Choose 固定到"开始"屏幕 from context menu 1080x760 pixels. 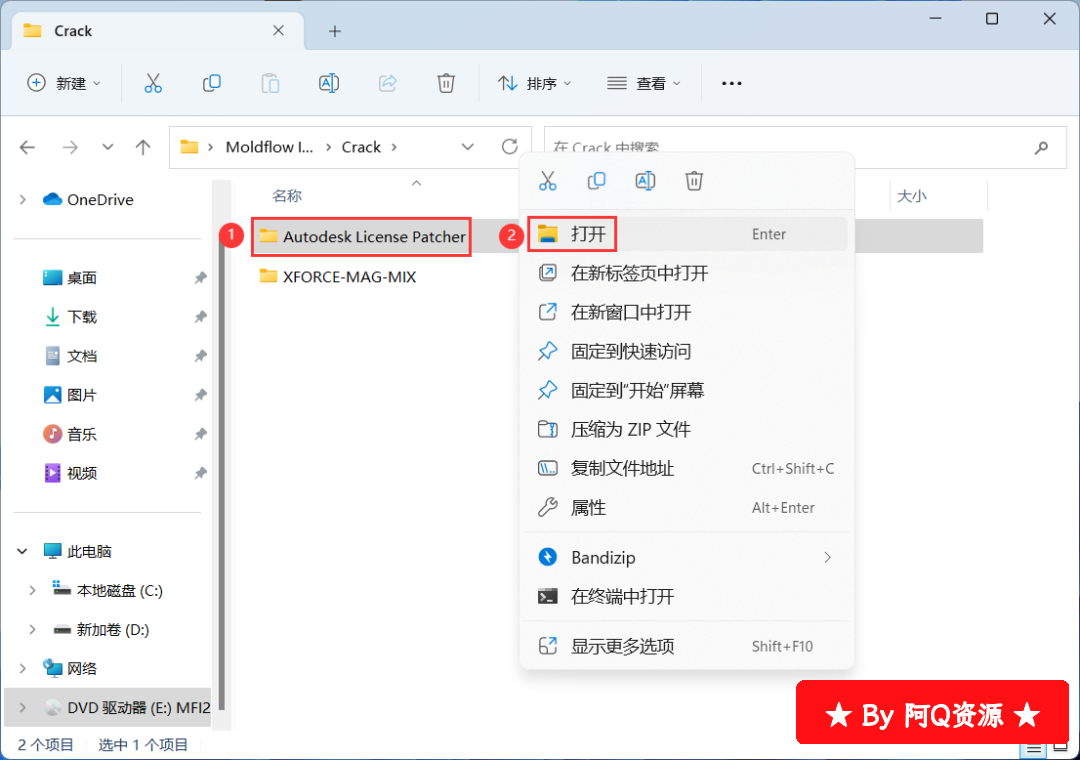click(686, 391)
